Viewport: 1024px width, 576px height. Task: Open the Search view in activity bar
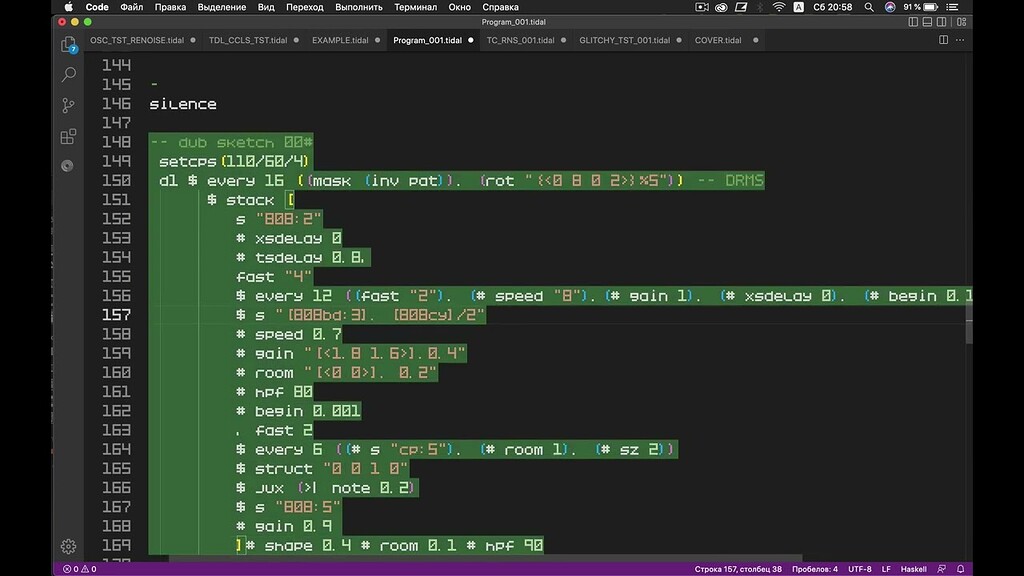coord(69,74)
